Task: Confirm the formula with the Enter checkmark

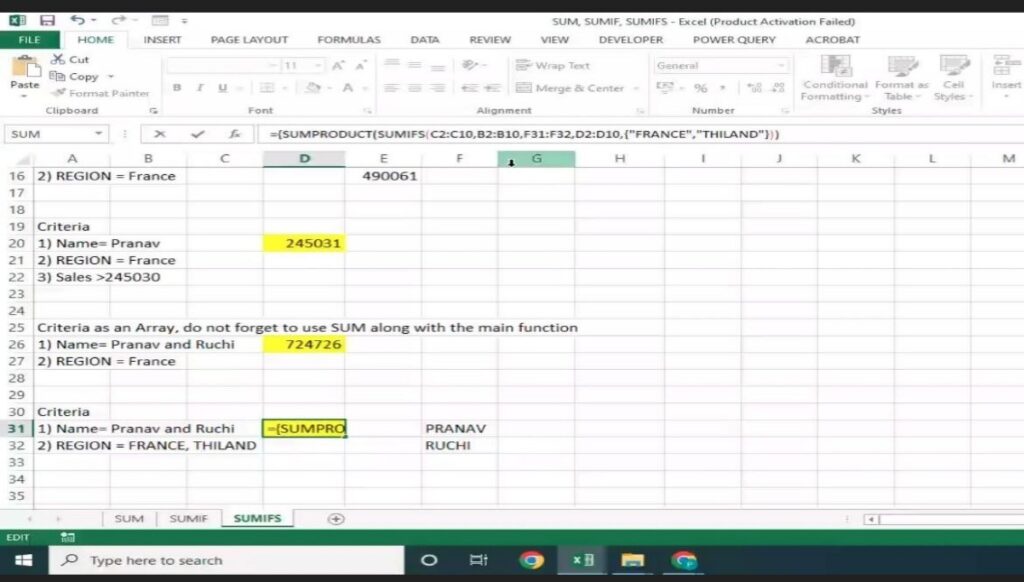Action: (x=197, y=134)
